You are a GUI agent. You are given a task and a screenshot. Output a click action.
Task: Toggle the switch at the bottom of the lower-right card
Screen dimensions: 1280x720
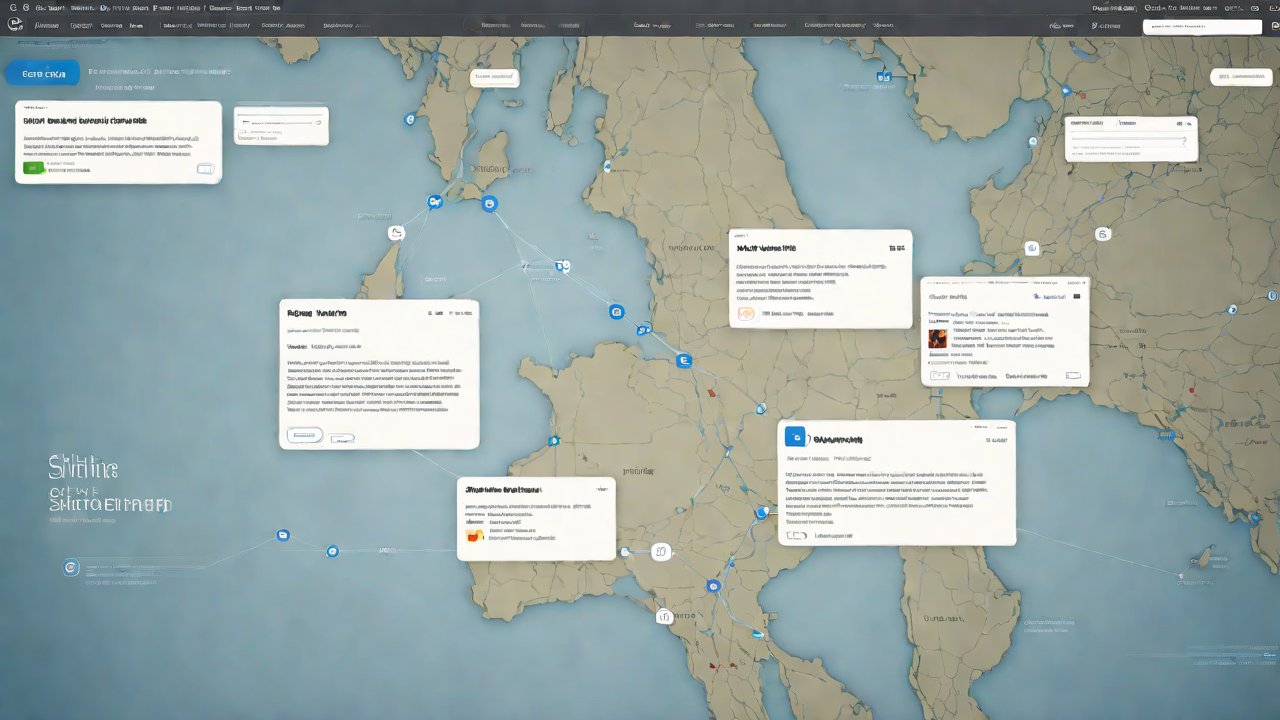tap(796, 536)
